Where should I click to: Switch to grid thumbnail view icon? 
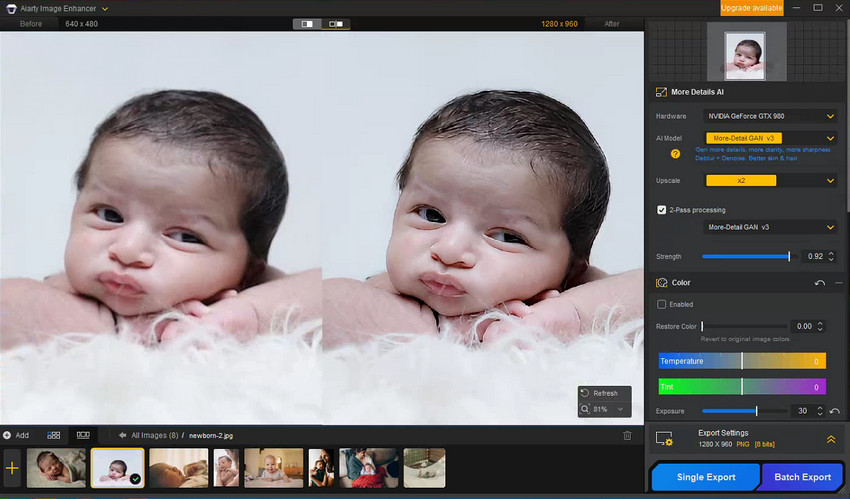(x=54, y=435)
